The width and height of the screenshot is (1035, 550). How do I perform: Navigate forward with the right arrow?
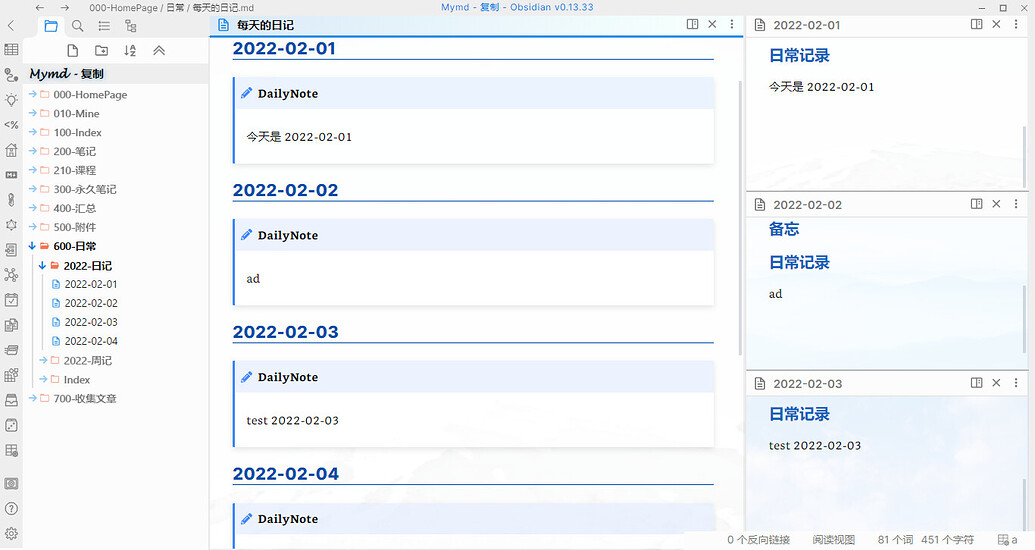pyautogui.click(x=65, y=7)
